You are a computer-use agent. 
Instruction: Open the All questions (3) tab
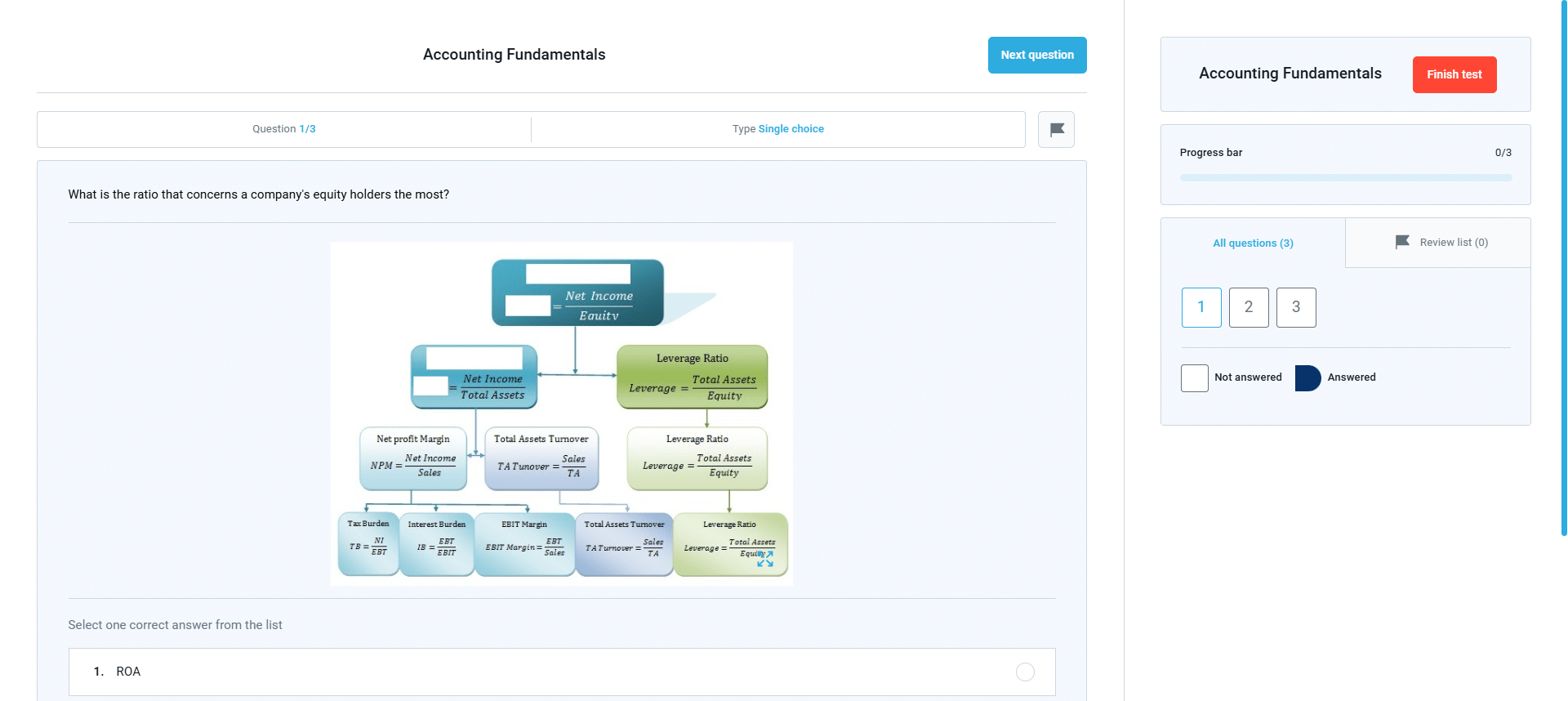[x=1253, y=243]
